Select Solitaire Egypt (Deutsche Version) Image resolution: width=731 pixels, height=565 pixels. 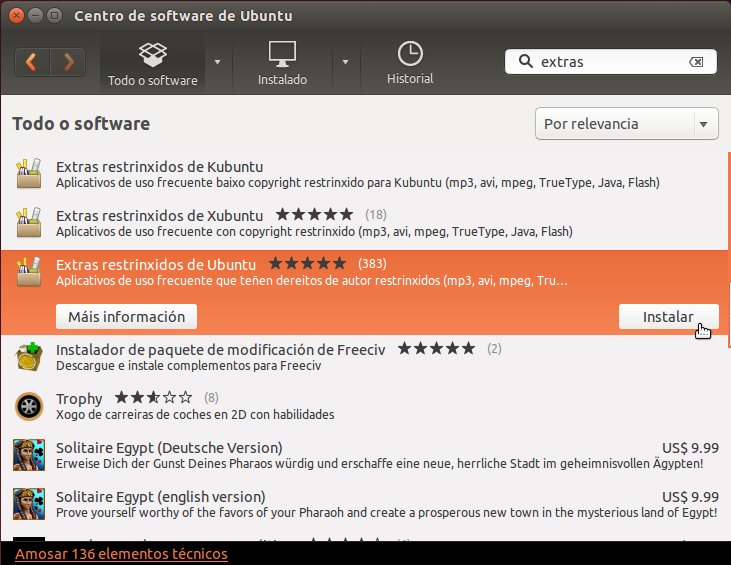click(364, 455)
